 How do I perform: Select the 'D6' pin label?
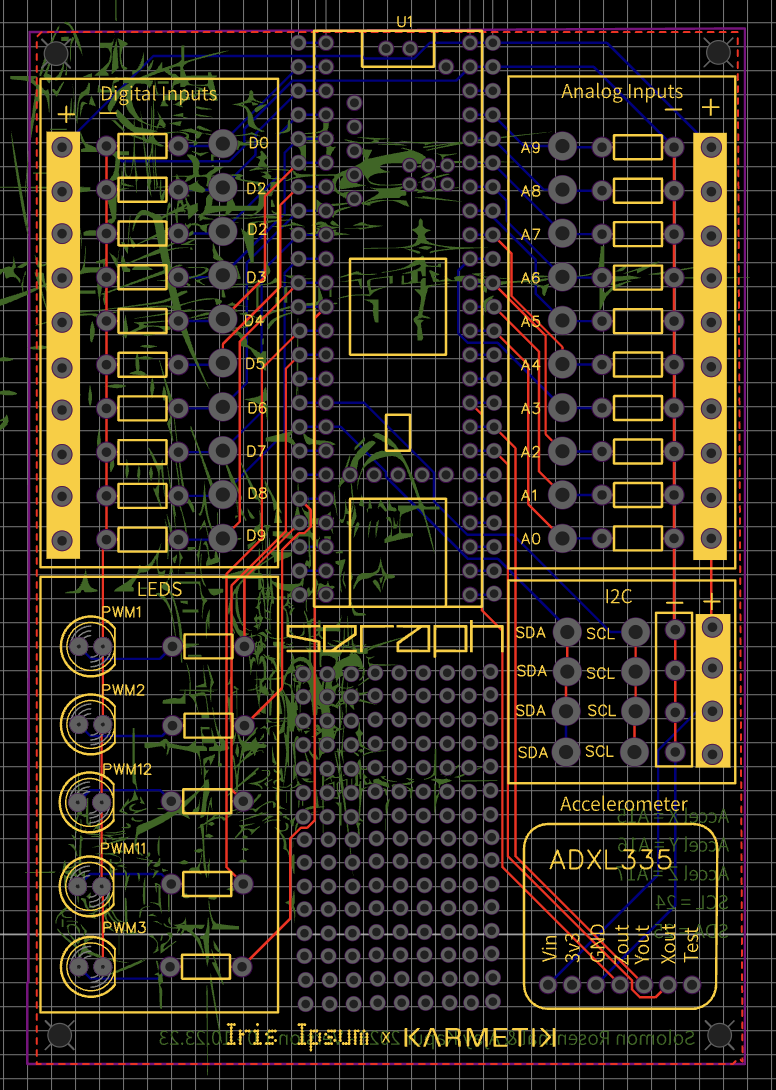coord(257,408)
